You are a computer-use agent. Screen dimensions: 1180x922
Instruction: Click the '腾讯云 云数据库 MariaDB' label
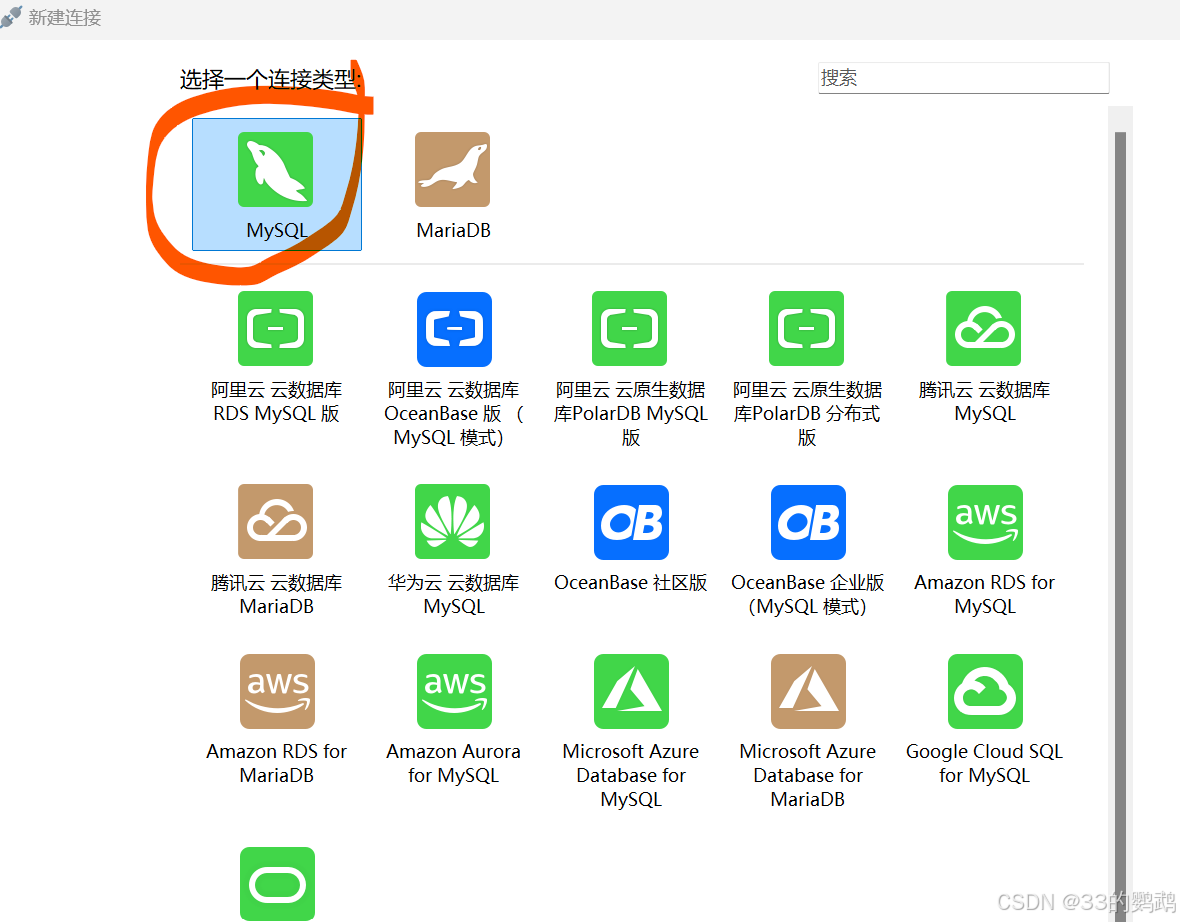[276, 595]
